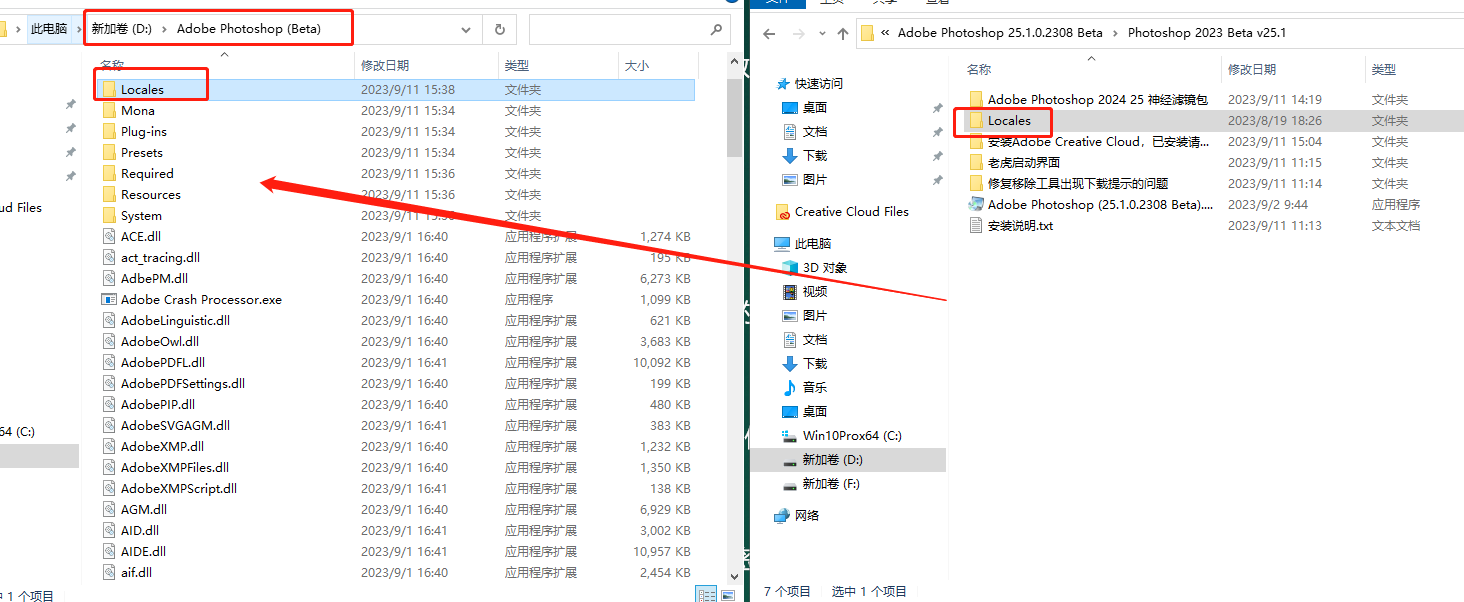Switch to the large icons view in the left window
The height and width of the screenshot is (602, 1464).
point(727,594)
